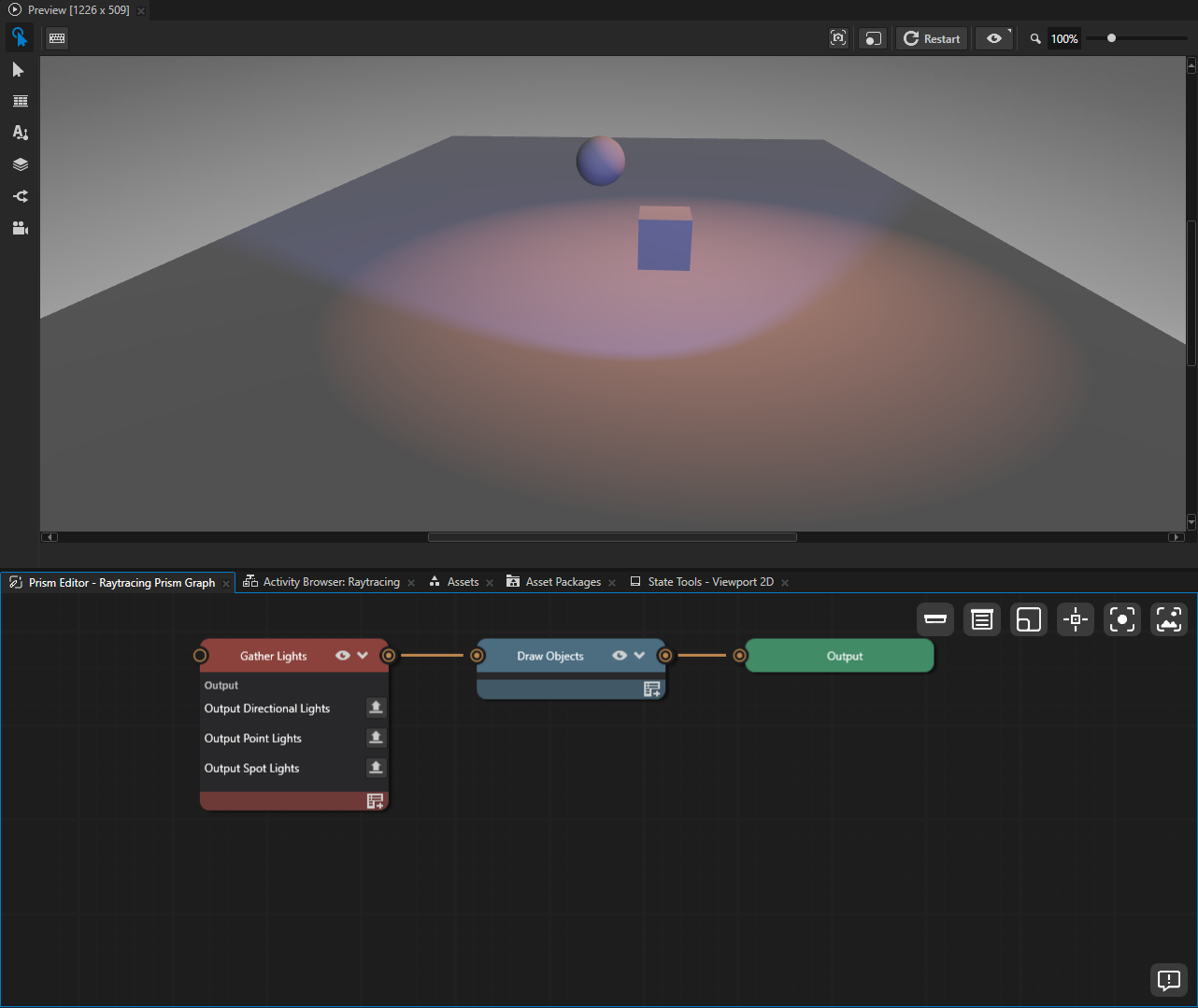Click upload icon for Output Directional Lights
1198x1008 pixels.
pyautogui.click(x=376, y=708)
